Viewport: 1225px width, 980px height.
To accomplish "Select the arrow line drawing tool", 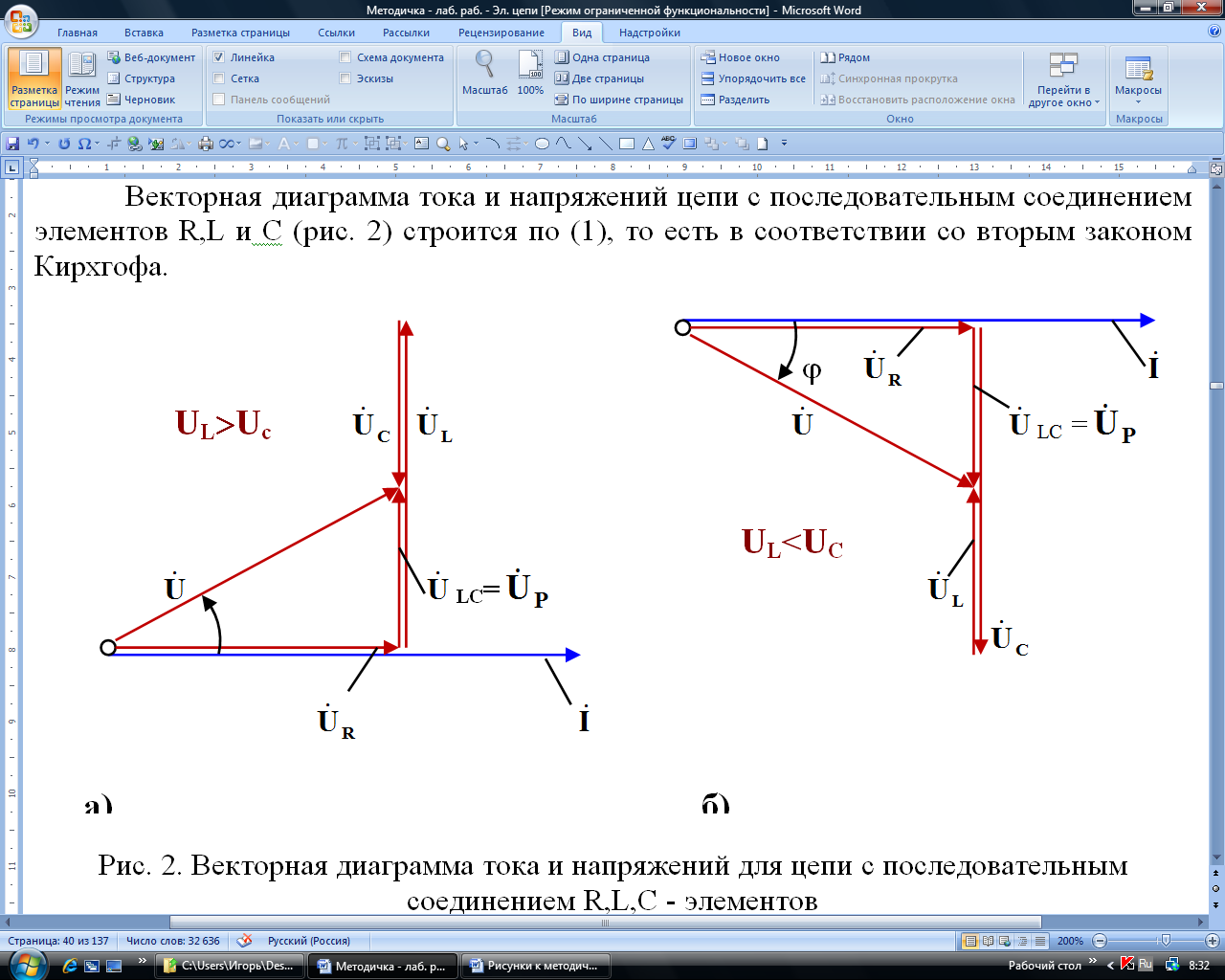I will click(x=584, y=144).
